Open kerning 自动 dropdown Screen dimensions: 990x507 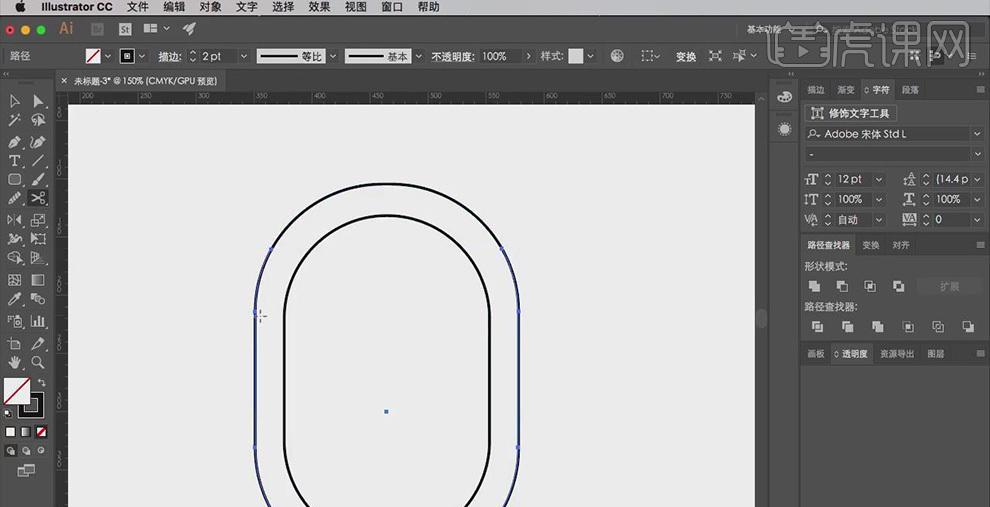[878, 220]
